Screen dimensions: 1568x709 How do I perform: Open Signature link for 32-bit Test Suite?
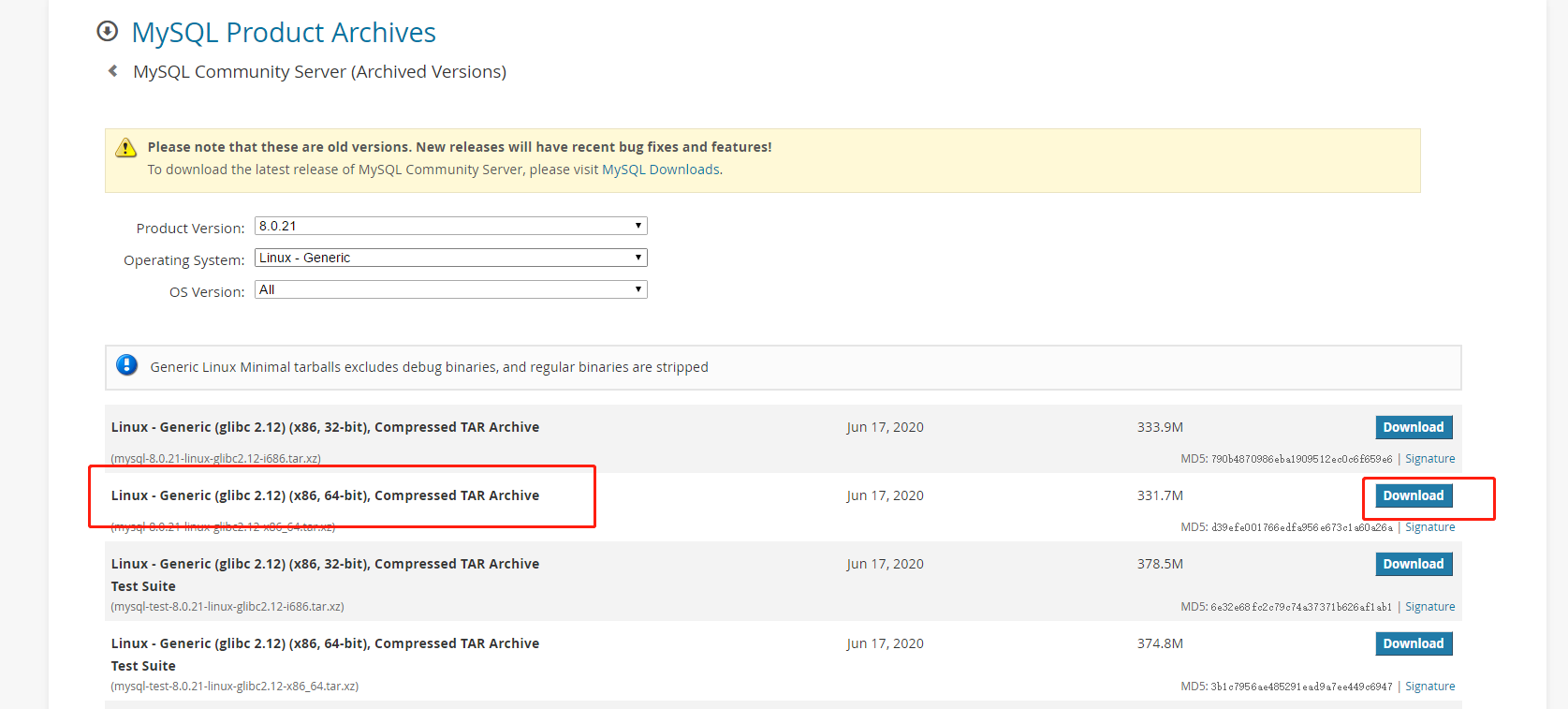[x=1429, y=607]
